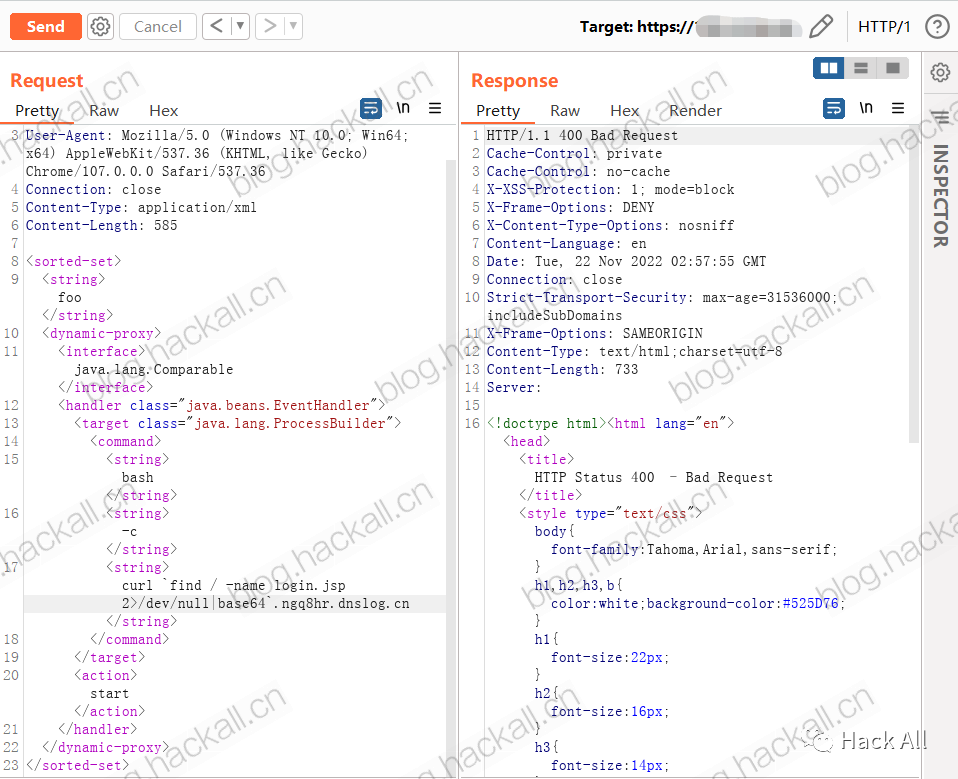The image size is (958, 779).
Task: Click the Connection: close request header
Action: click(x=93, y=189)
